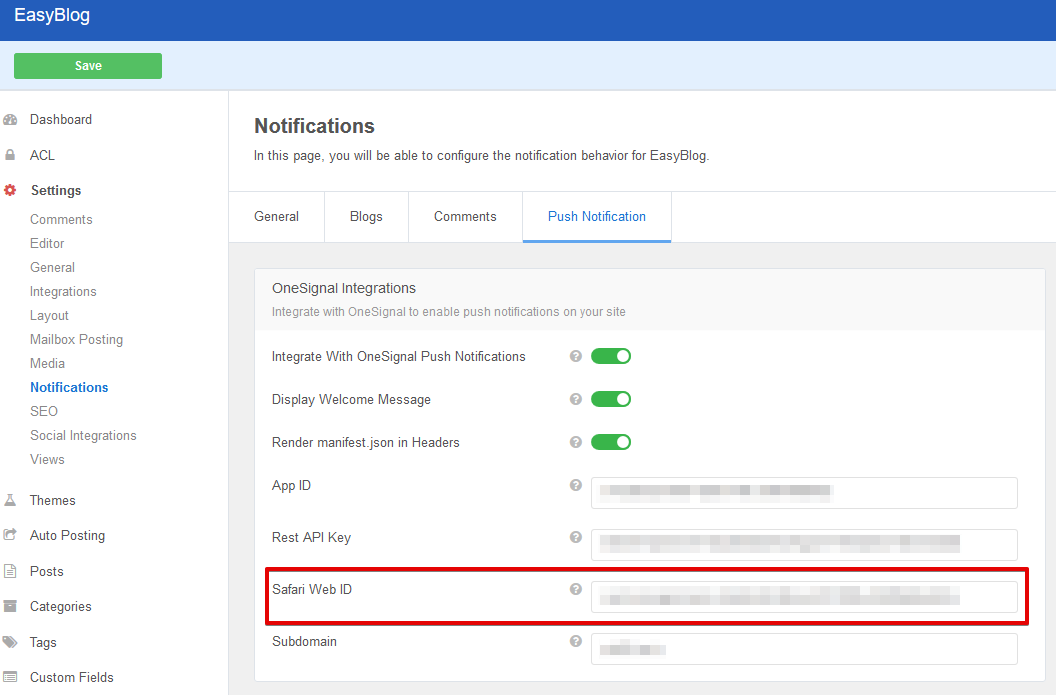The width and height of the screenshot is (1056, 695).
Task: Show help for Integrate With OneSignal
Action: (576, 356)
